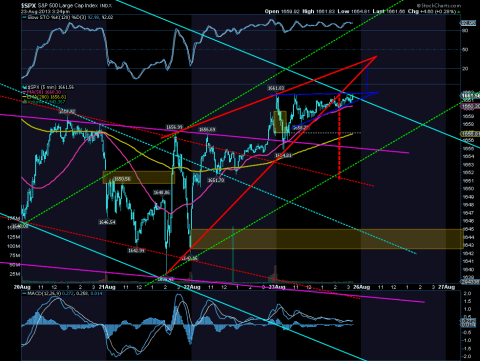This screenshot has height=361, width=480.
Task: Select the MACD(12,26,9) indicator legend
Action: coord(63,293)
